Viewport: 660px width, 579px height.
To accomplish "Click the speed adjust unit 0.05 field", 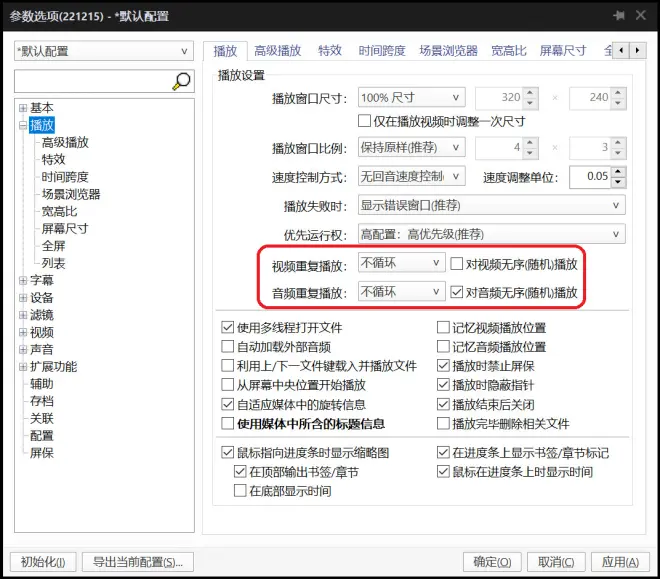I will coord(590,177).
